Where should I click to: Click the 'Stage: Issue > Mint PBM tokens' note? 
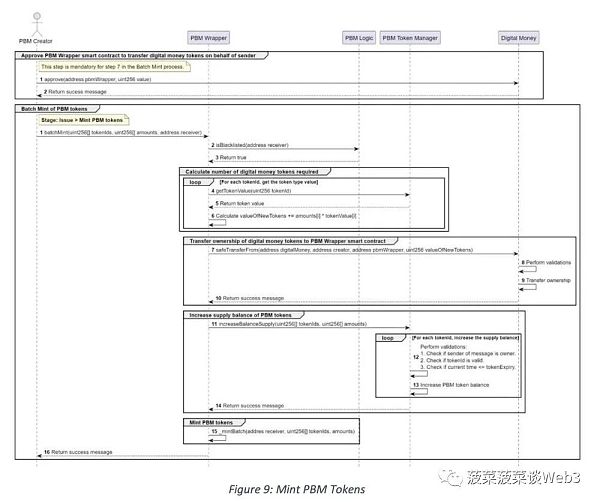(x=82, y=119)
